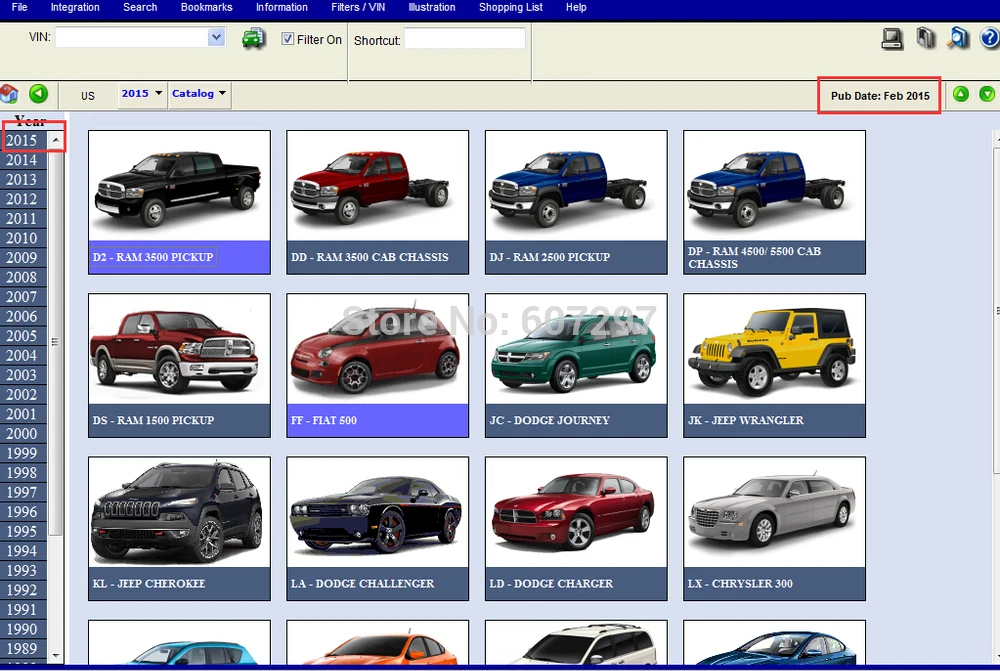Click the JC - Dodge Journey green car image
The image size is (1000, 671).
pos(576,349)
